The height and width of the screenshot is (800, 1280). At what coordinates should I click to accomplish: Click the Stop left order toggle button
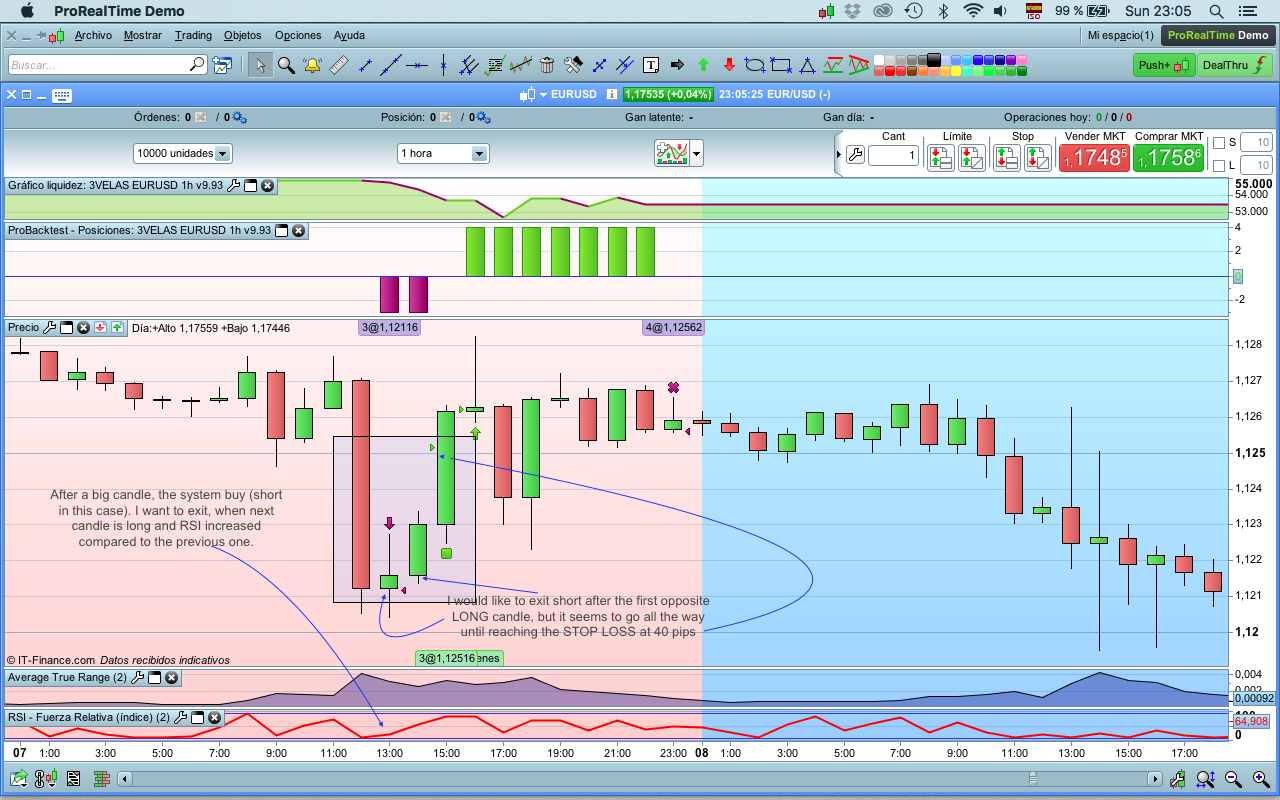[1006, 157]
